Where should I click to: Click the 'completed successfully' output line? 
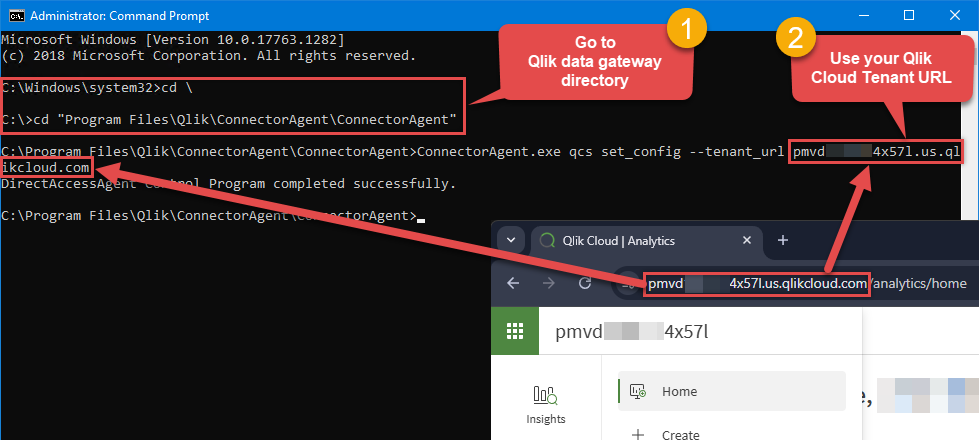229,183
